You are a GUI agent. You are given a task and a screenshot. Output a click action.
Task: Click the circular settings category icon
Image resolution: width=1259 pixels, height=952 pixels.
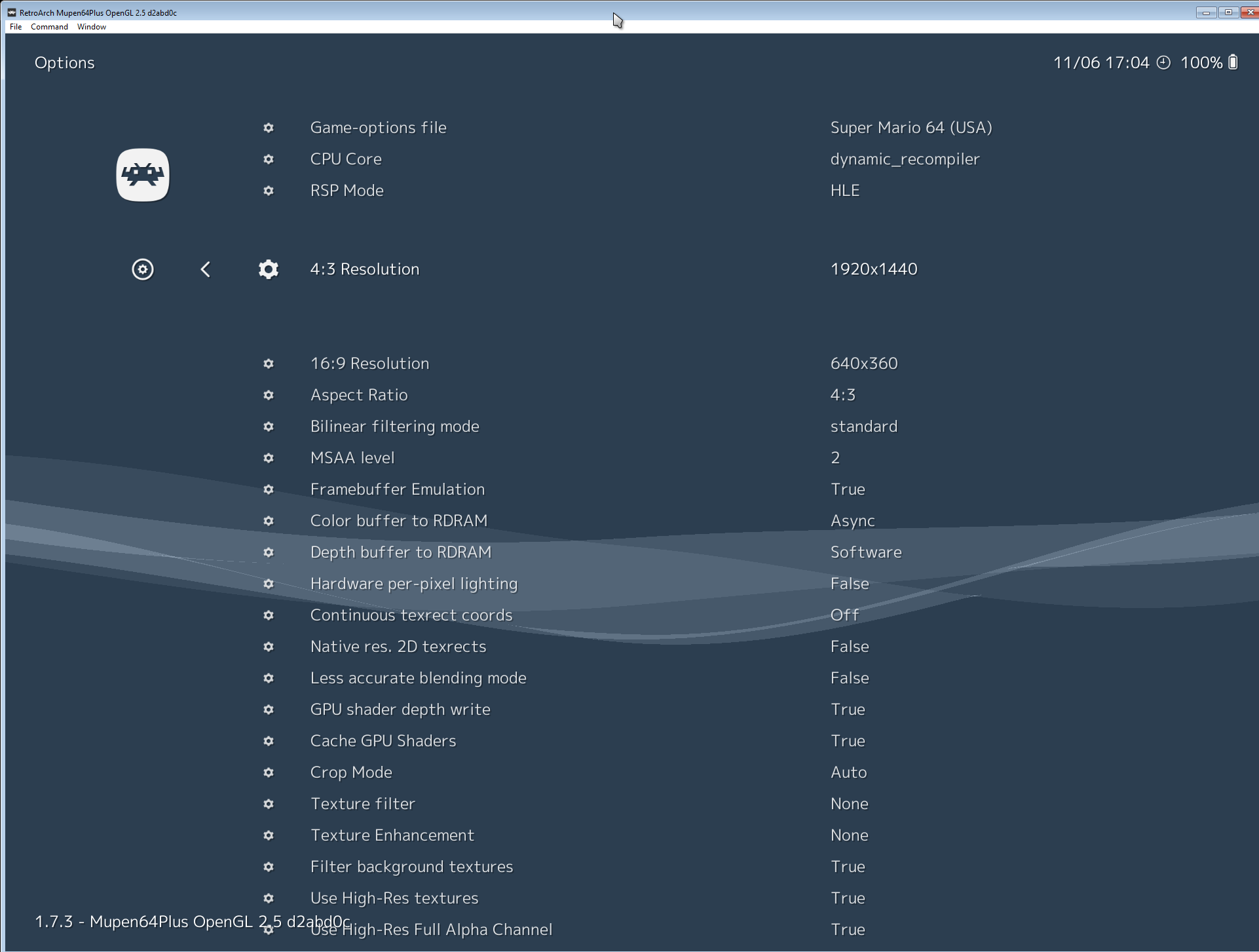(x=143, y=269)
